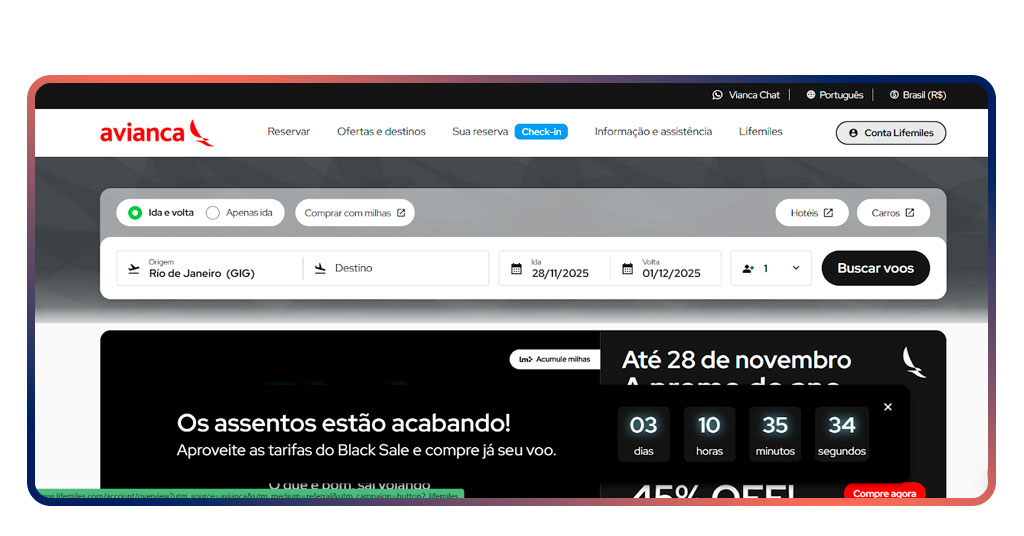Click the passenger icon beside number 1

point(748,268)
